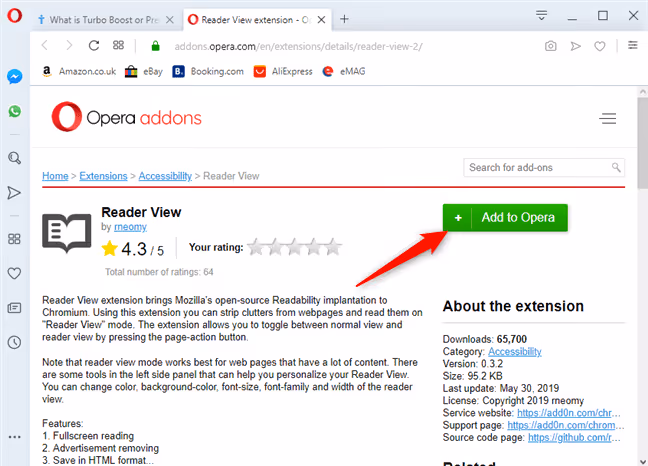Click the search magnifier in add-ons search
The height and width of the screenshot is (466, 648).
616,167
